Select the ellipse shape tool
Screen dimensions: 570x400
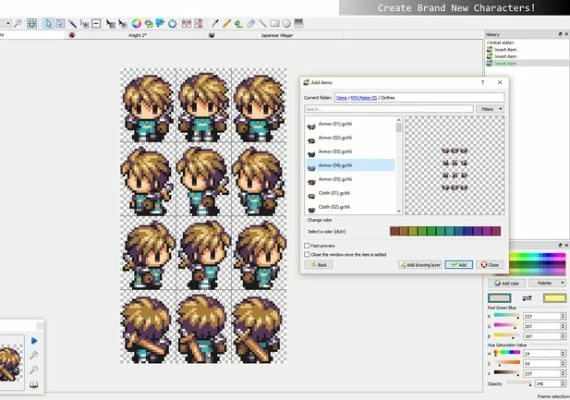coord(286,24)
